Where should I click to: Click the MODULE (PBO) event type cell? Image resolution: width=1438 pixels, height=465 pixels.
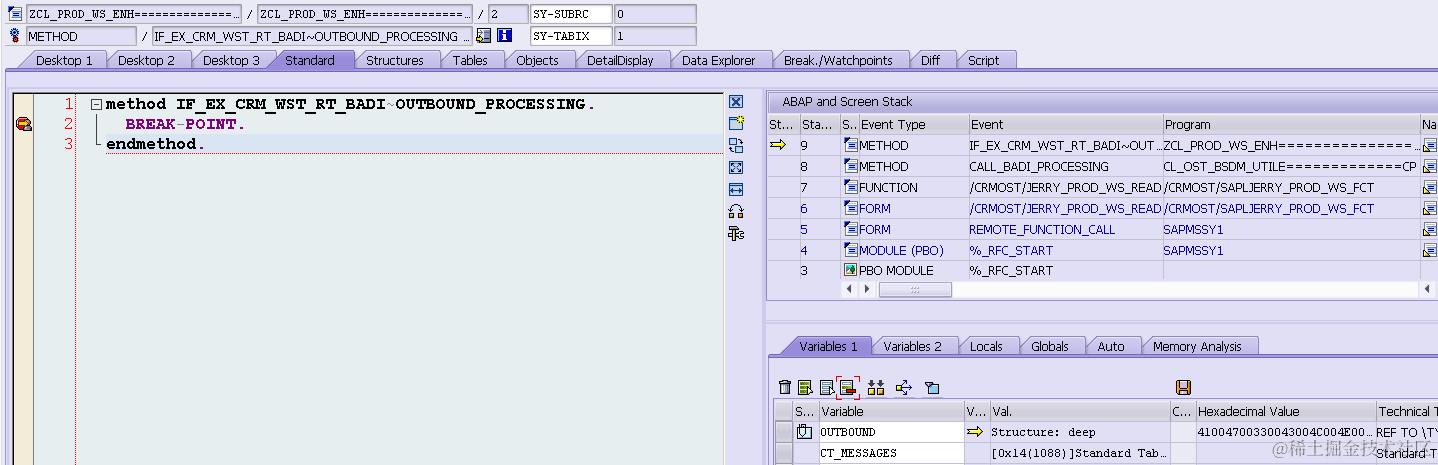tap(912, 250)
